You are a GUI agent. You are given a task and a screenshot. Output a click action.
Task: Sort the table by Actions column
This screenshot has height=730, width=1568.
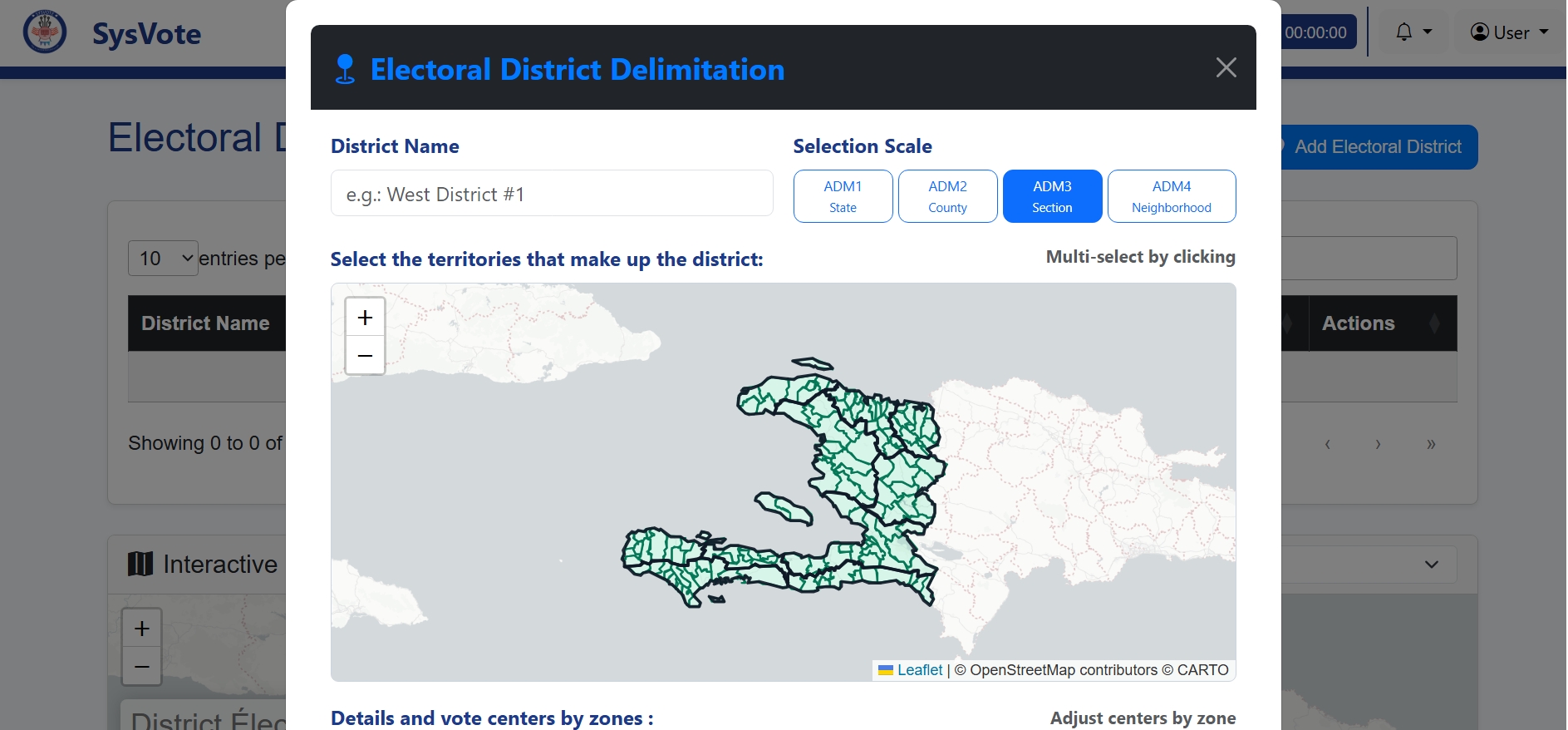pos(1383,323)
